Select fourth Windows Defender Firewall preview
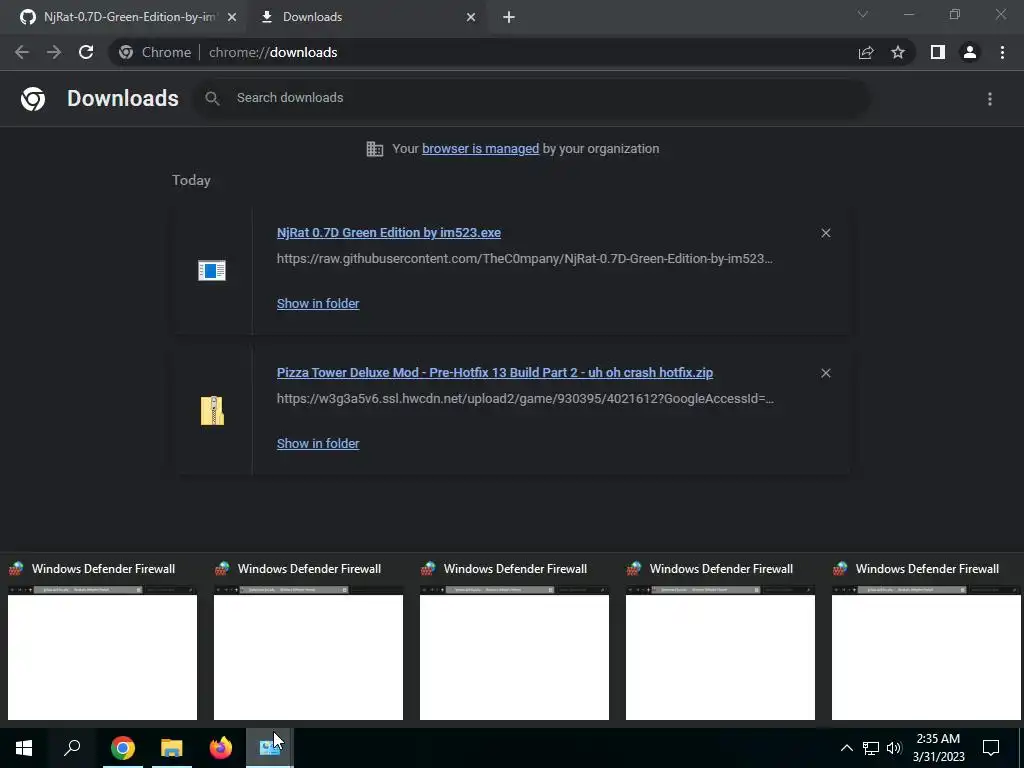This screenshot has height=768, width=1024. point(720,640)
